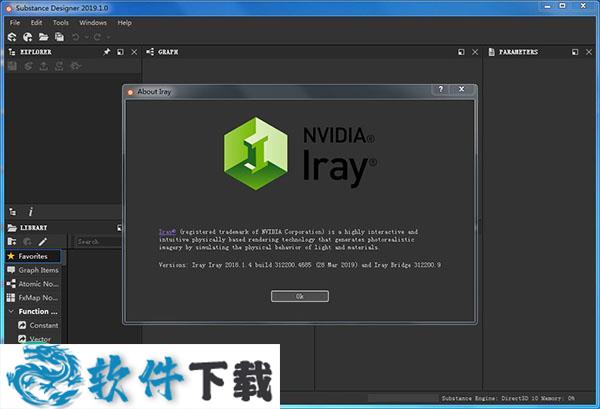Follow the Iray® hyperlink in dialog
600x409 pixels.
click(167, 232)
